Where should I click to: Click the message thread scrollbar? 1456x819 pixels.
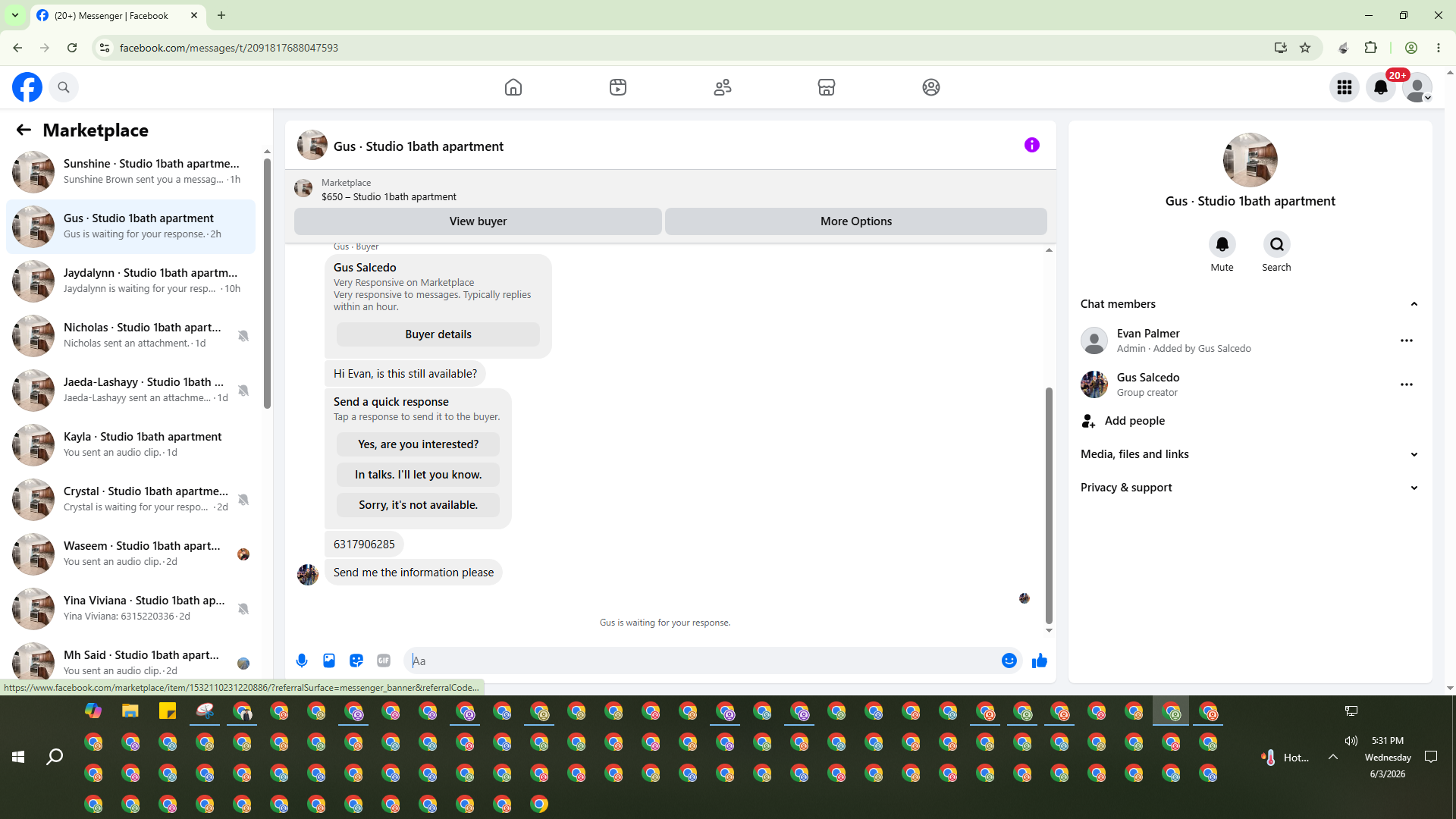1049,505
